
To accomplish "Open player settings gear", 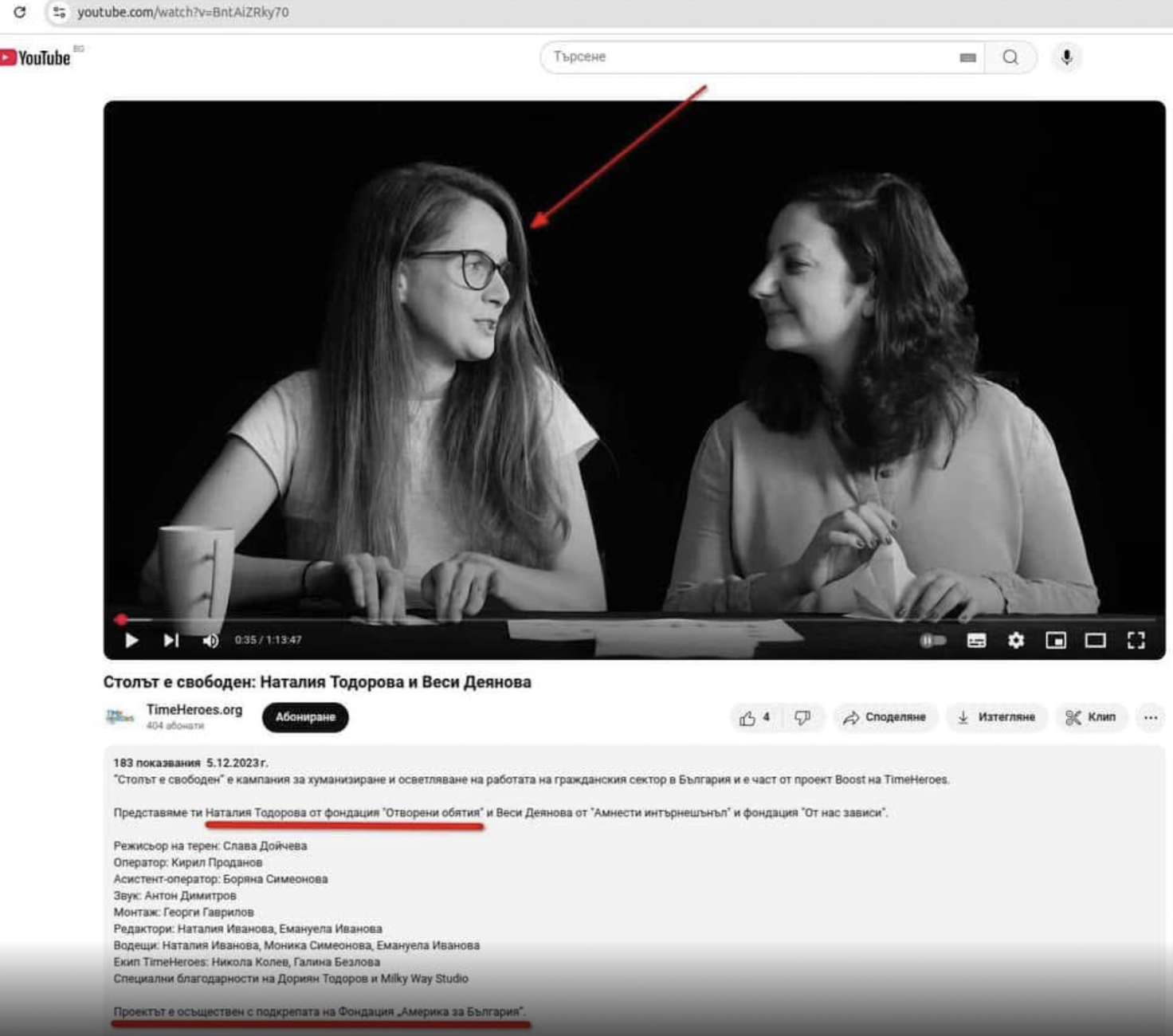I will point(1016,640).
